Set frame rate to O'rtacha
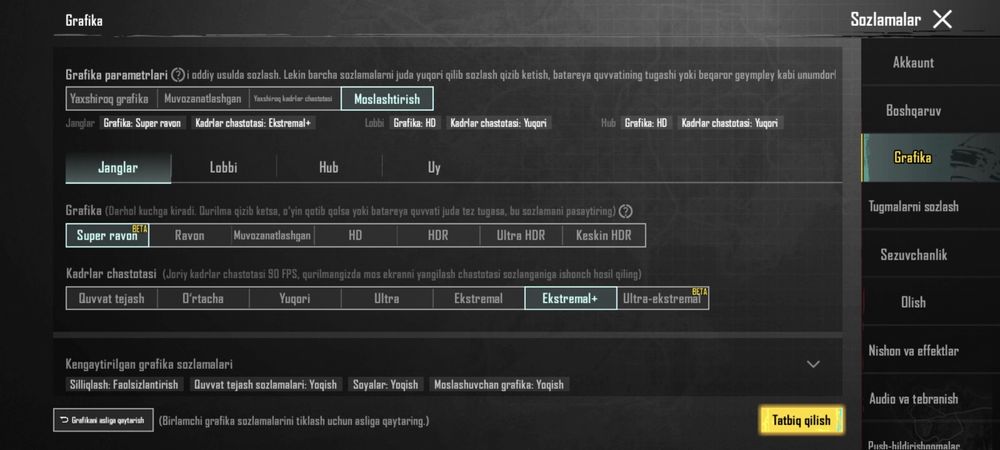This screenshot has height=450, width=1000. (x=203, y=298)
